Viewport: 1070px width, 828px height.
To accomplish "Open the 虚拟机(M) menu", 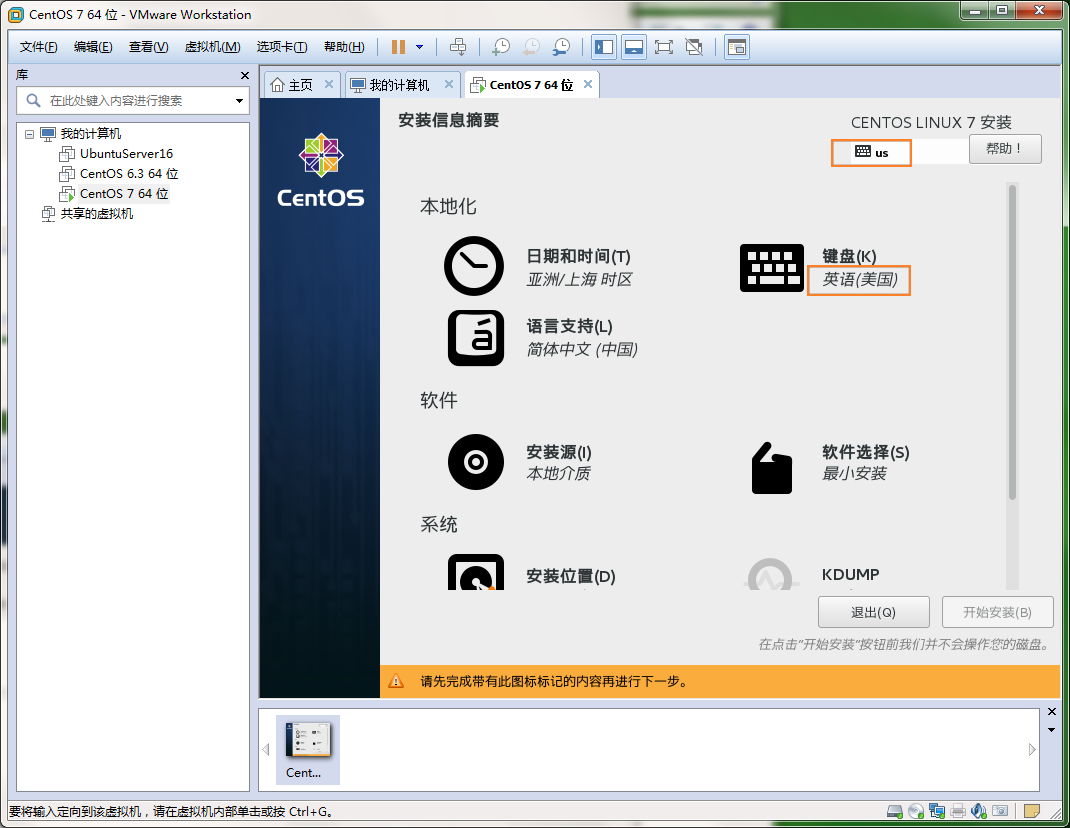I will pos(212,47).
